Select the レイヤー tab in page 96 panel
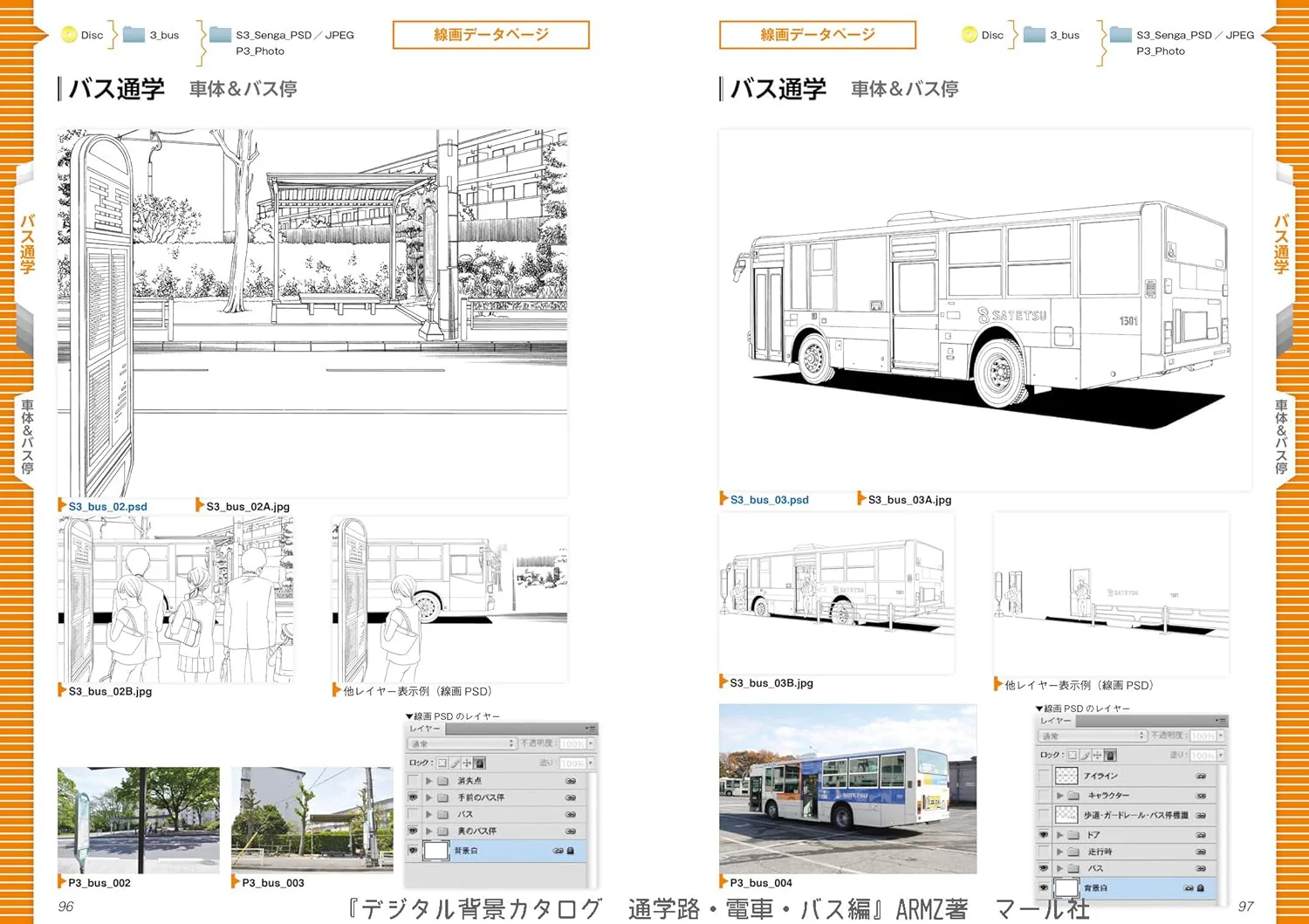This screenshot has width=1309, height=924. (425, 729)
